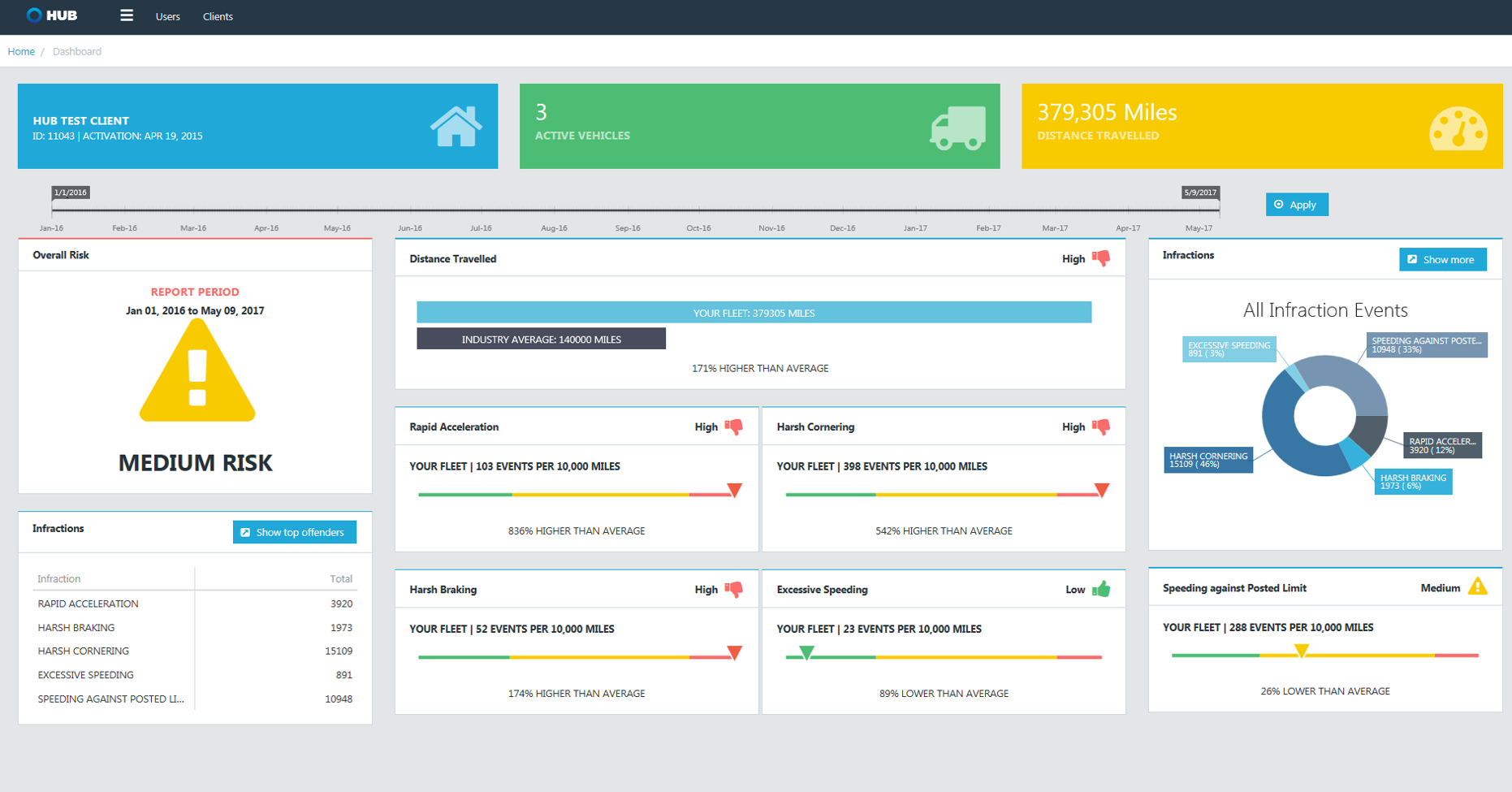1512x792 pixels.
Task: Click HARSH CORNERING row in Infractions table
Action: point(195,651)
